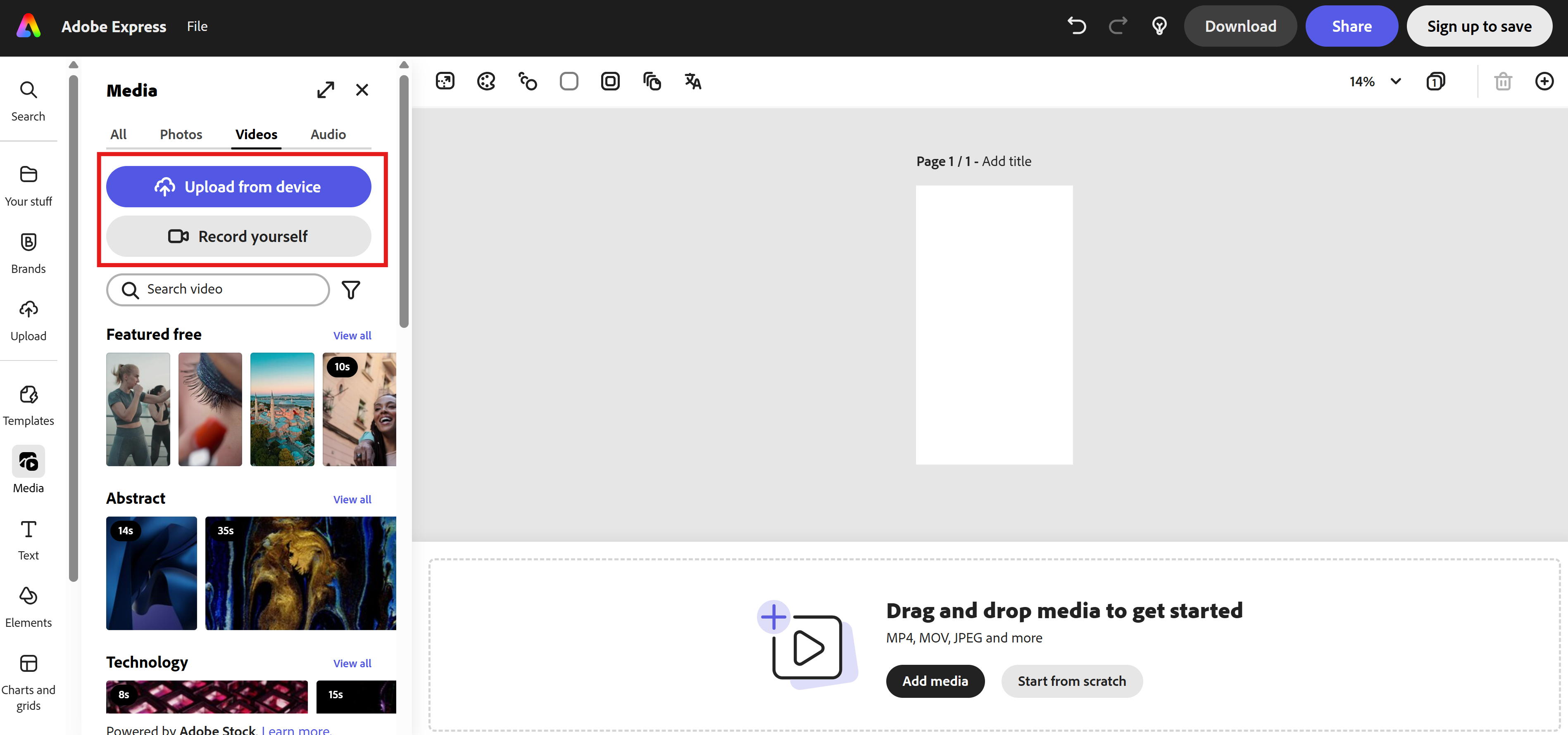This screenshot has height=735, width=1568.
Task: Click Upload from device button
Action: (x=239, y=187)
